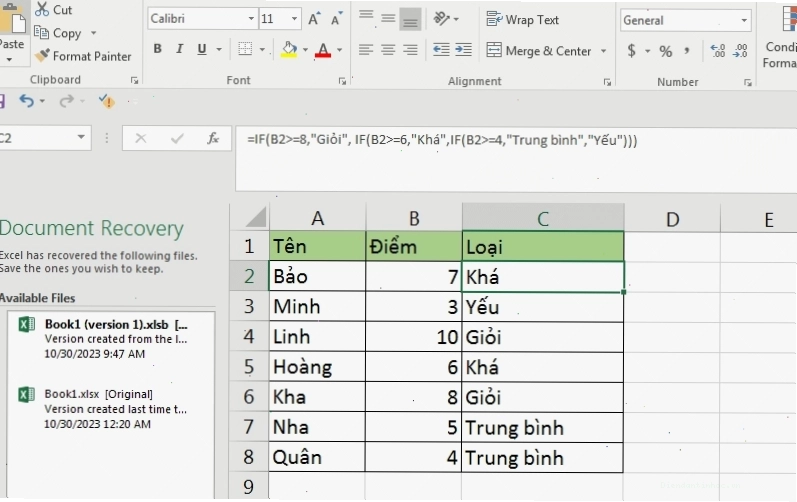The image size is (797, 502).
Task: Align text right icon
Action: coord(410,49)
